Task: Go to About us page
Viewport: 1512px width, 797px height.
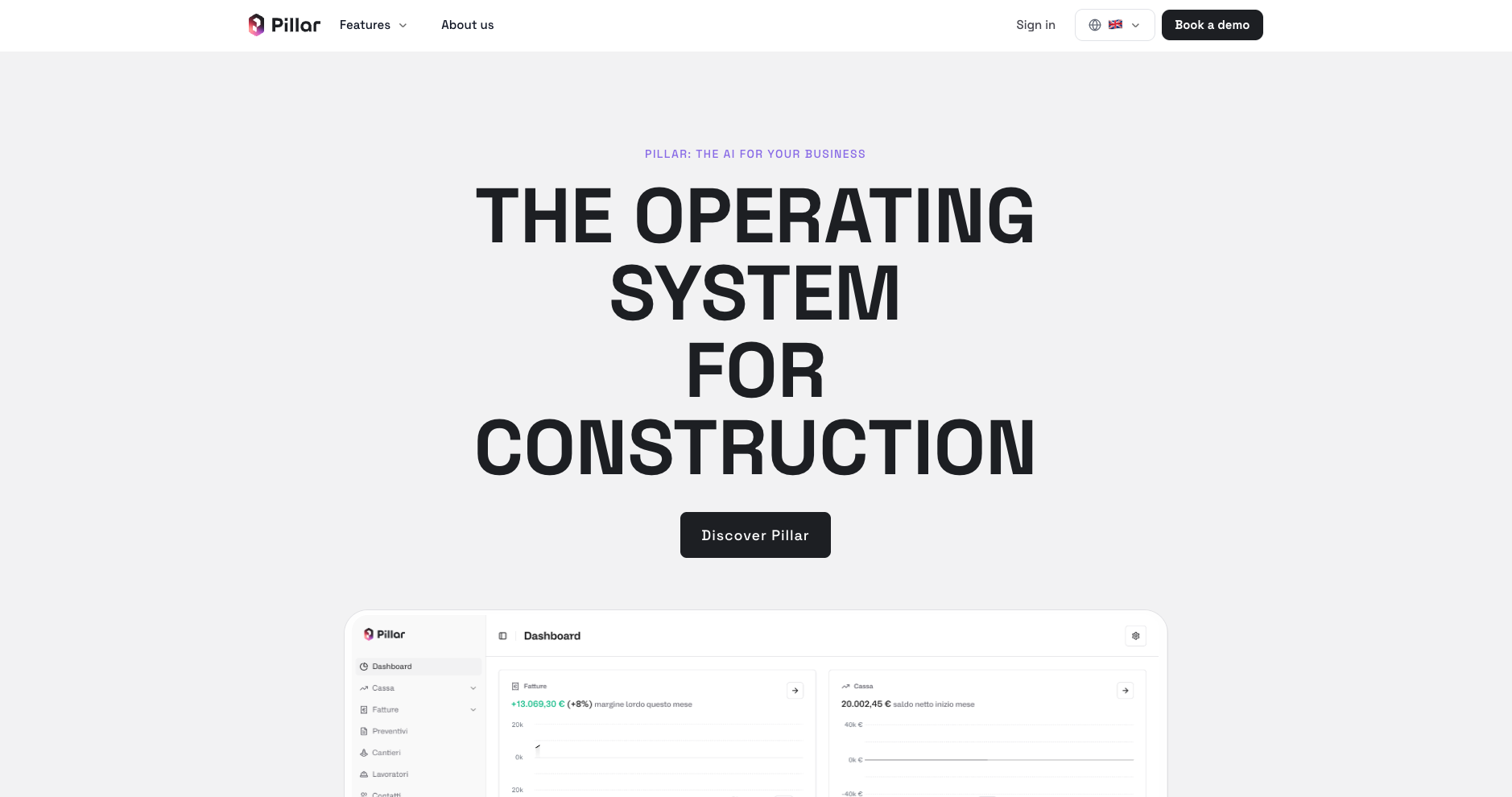Action: coord(467,25)
